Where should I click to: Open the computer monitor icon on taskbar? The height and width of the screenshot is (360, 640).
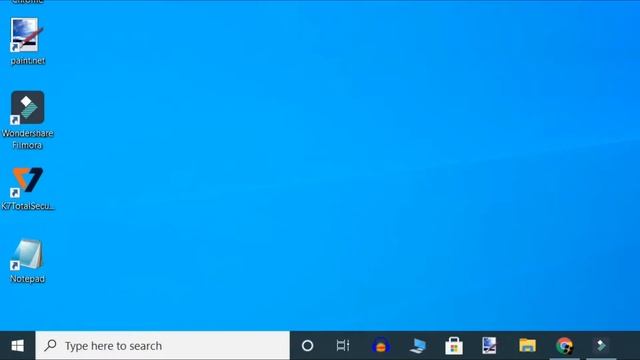tap(418, 346)
